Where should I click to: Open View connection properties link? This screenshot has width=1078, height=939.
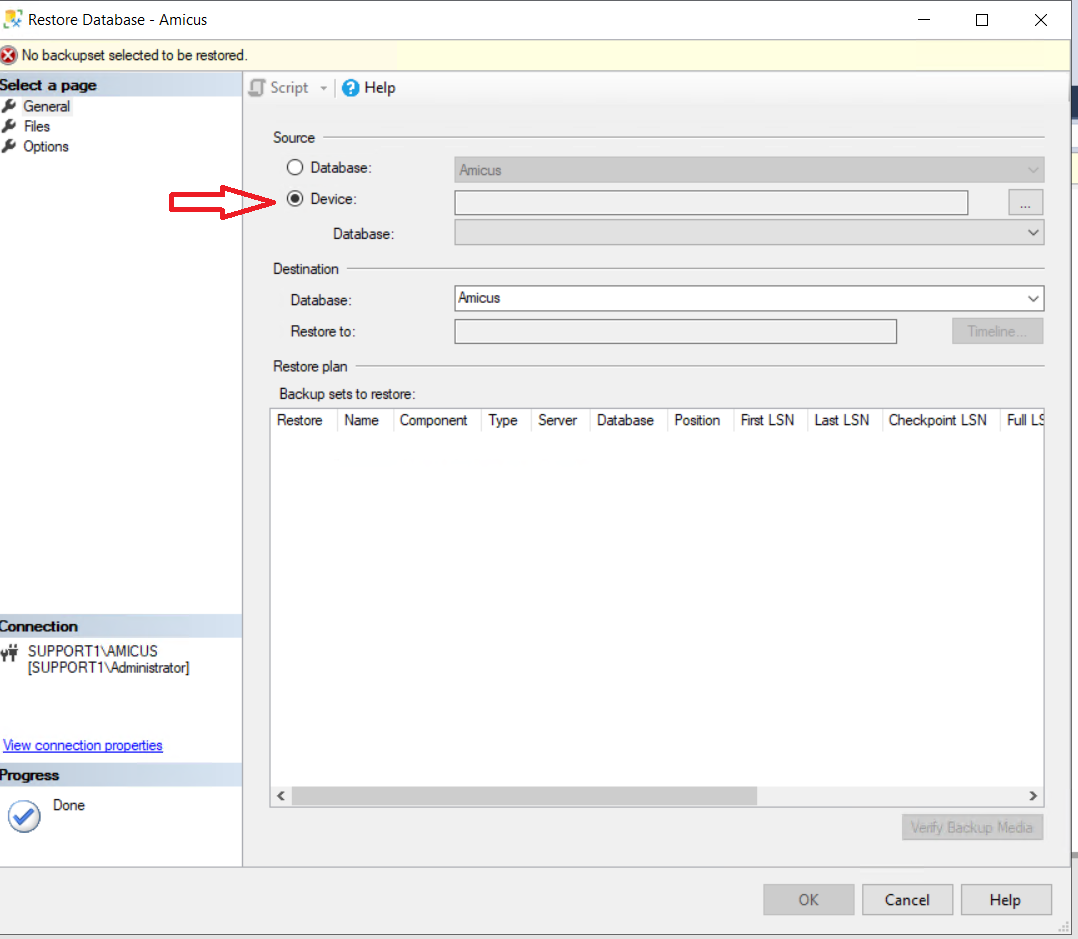pos(82,745)
